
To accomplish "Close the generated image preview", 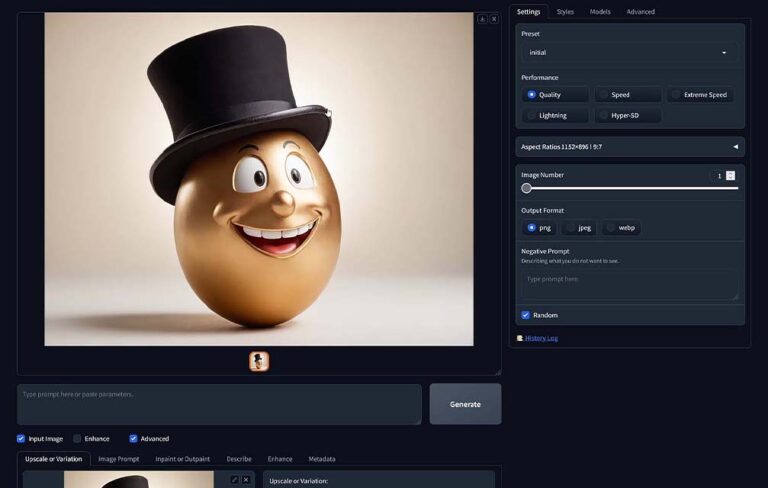I will tap(494, 18).
